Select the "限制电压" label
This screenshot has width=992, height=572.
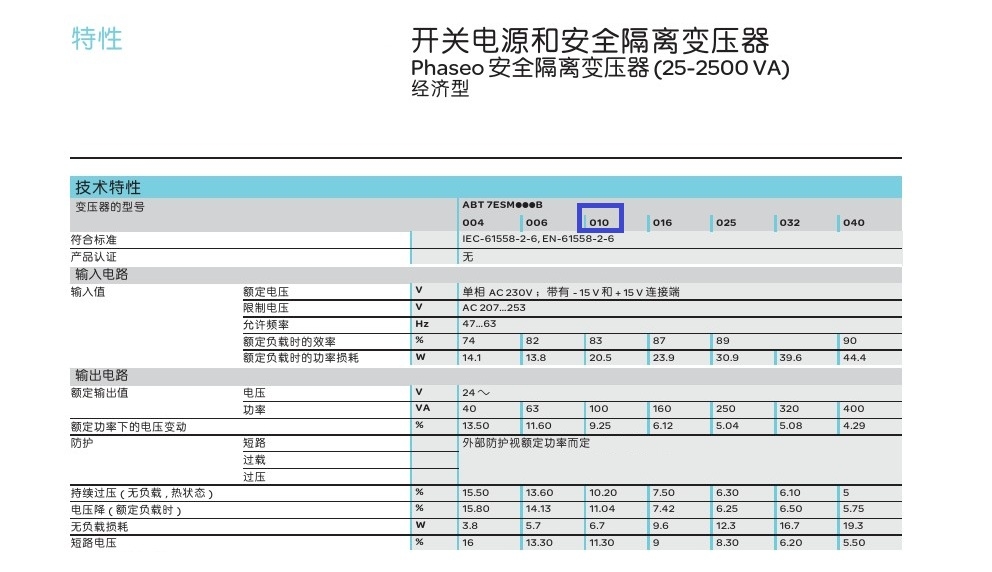pos(266,308)
